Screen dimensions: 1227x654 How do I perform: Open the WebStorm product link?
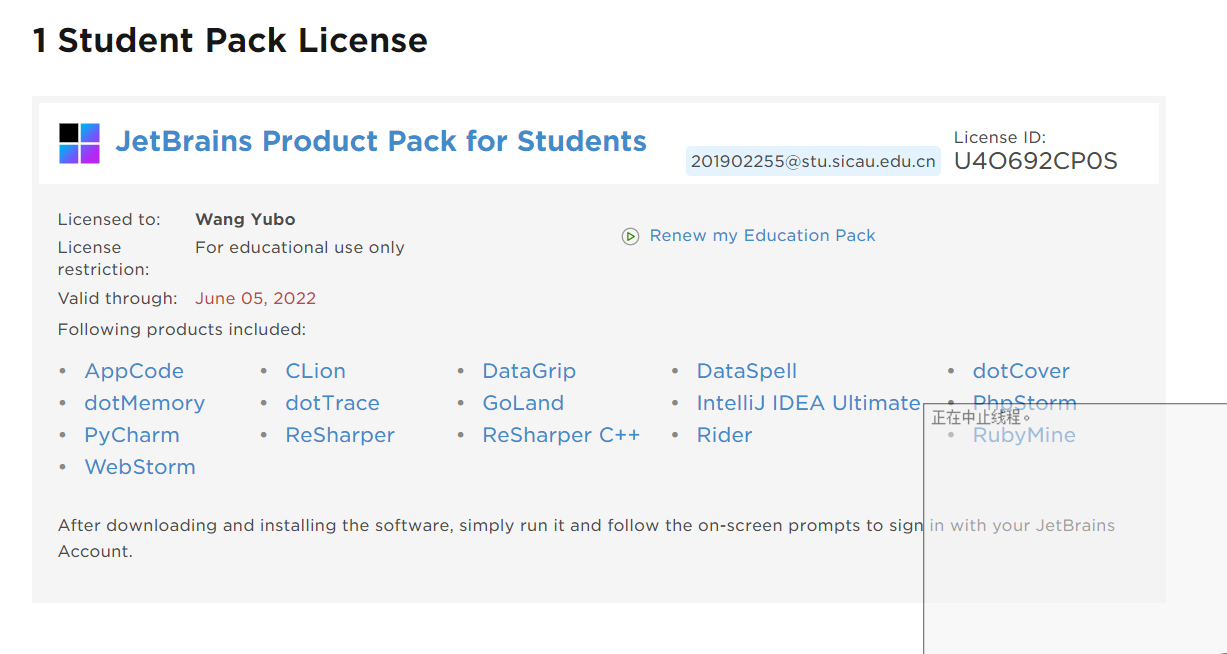(140, 467)
